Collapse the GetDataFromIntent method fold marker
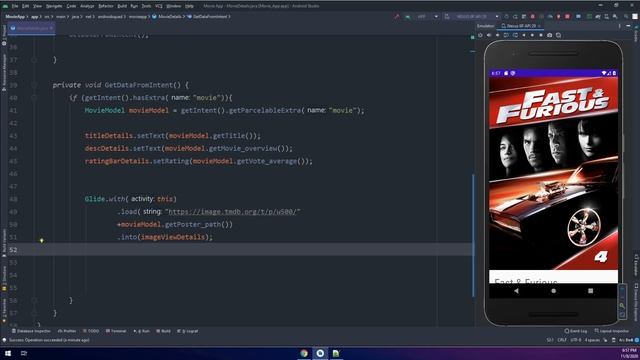This screenshot has width=640, height=360. (34, 85)
